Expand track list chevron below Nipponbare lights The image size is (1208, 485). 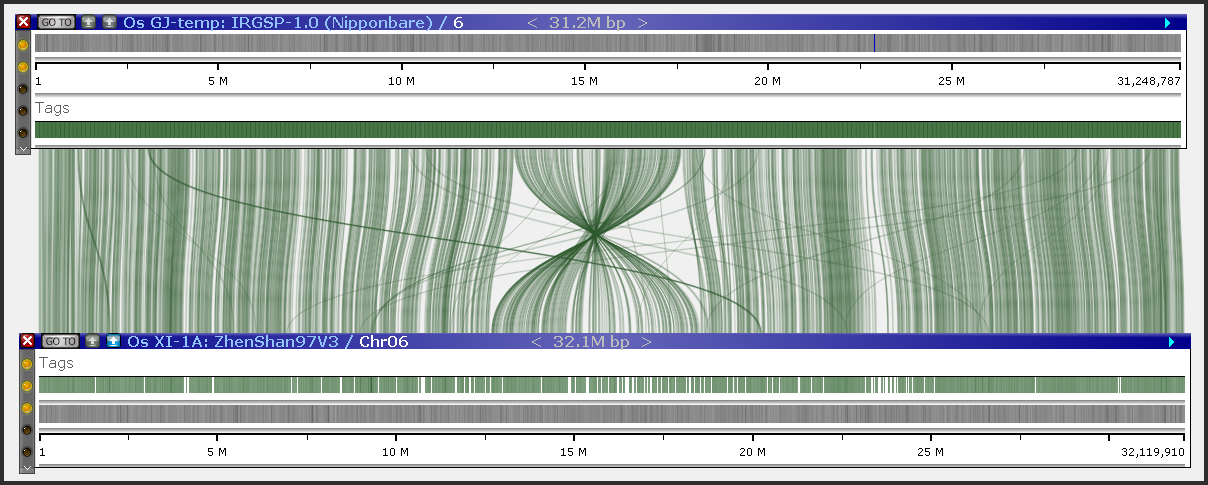[x=23, y=148]
